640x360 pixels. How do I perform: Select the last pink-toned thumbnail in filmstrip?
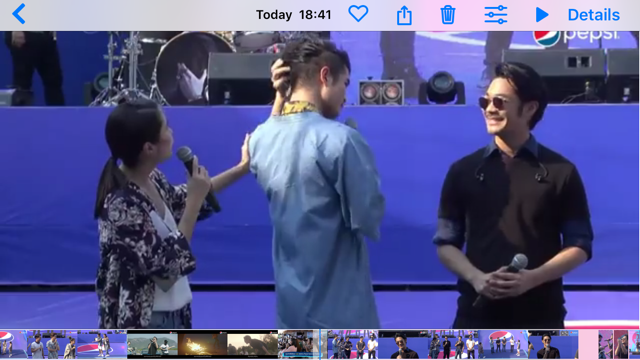click(634, 345)
